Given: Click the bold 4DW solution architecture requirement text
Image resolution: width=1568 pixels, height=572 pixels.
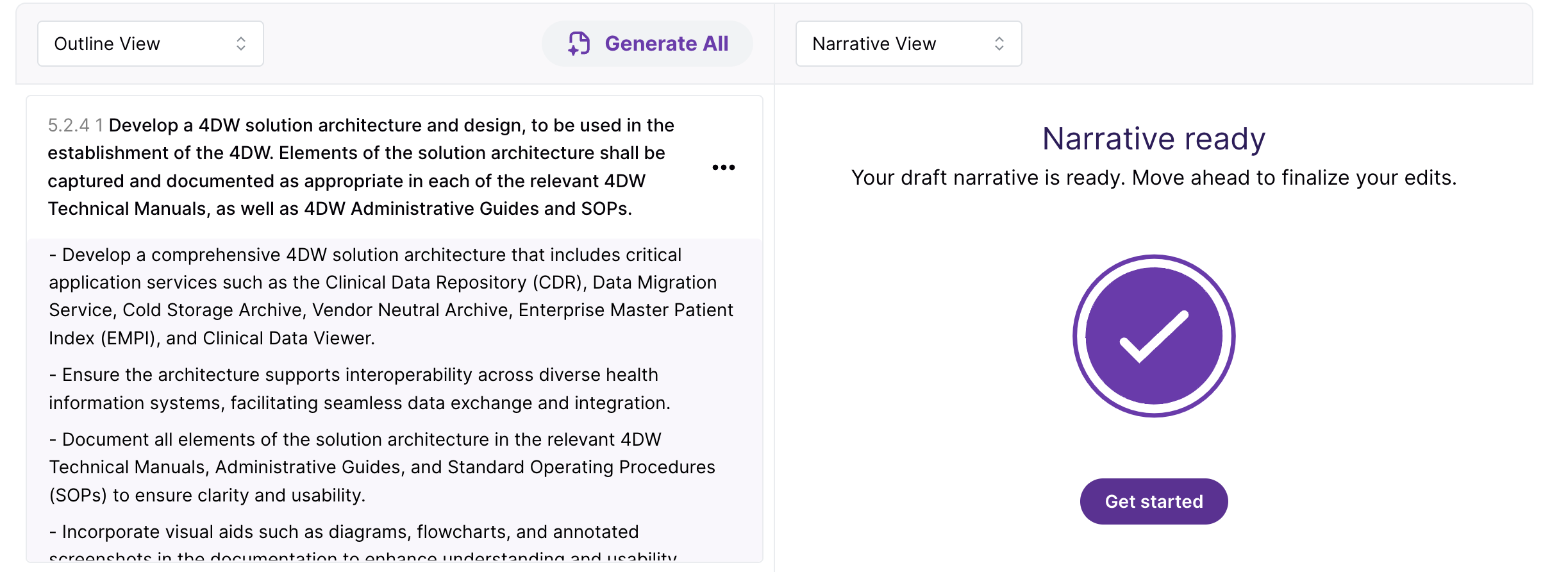Looking at the screenshot, I should (x=359, y=167).
